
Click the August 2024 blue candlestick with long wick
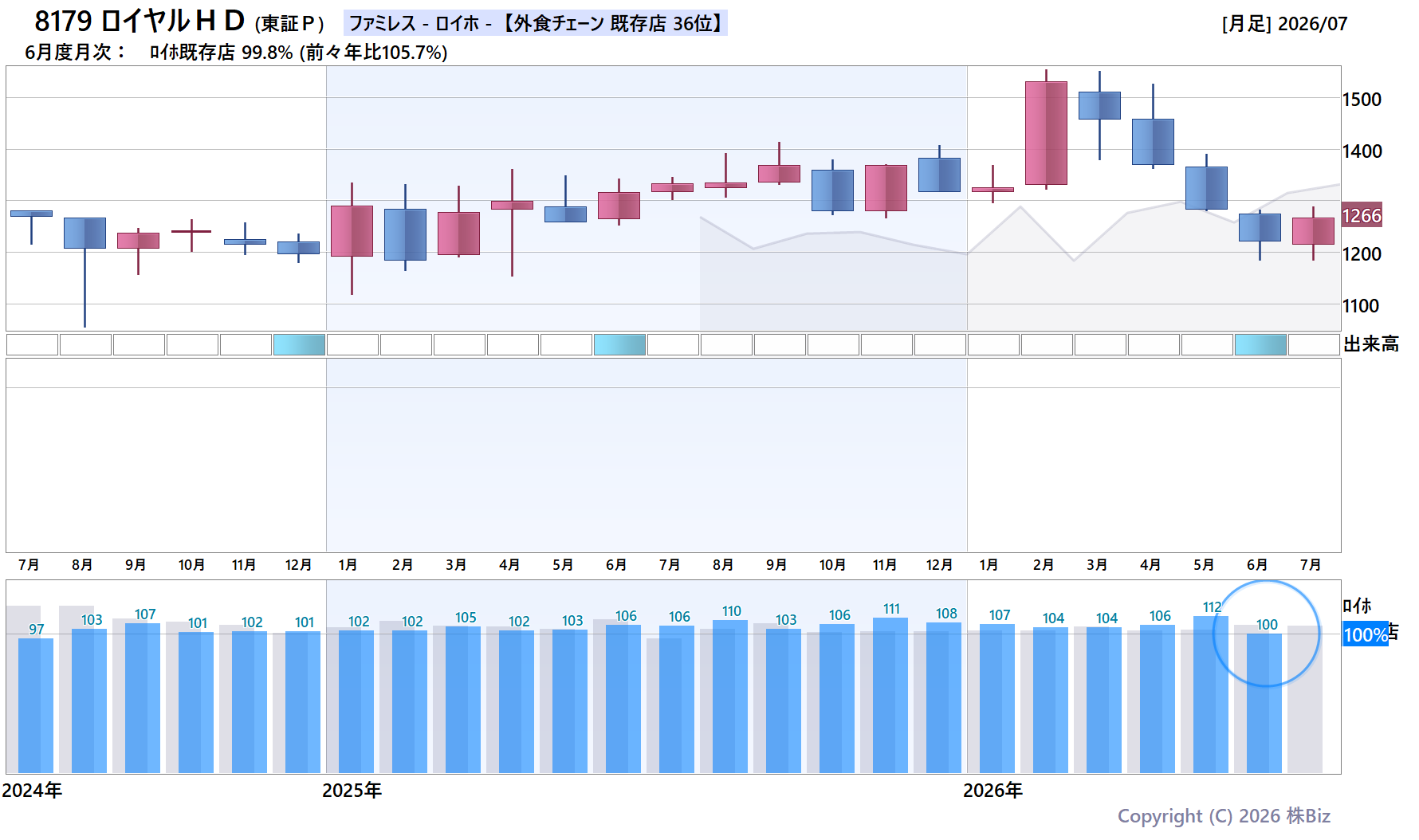[85, 233]
